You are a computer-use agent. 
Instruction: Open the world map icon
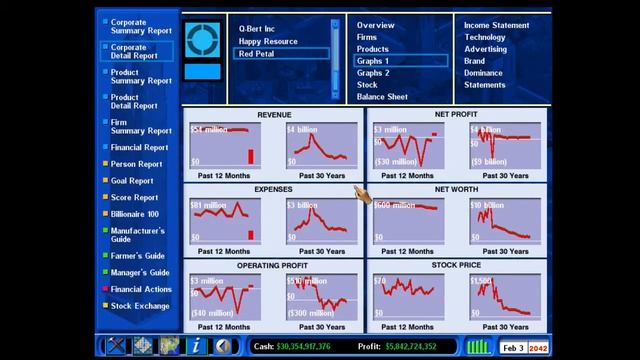pos(169,346)
